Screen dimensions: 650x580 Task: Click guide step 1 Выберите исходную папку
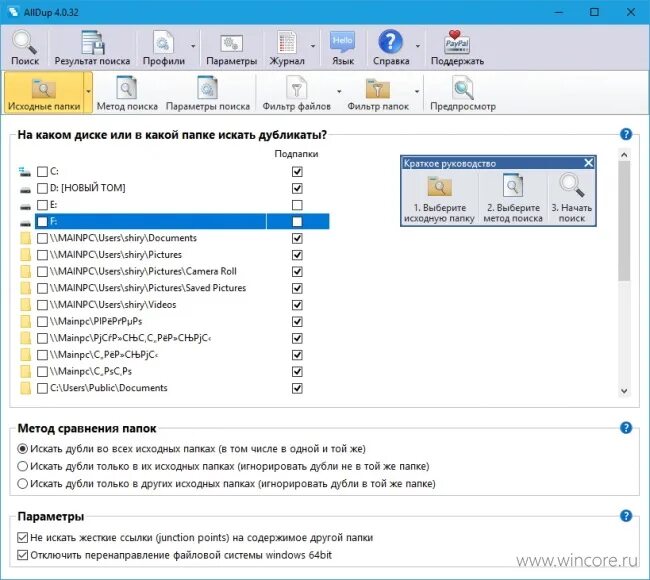439,198
